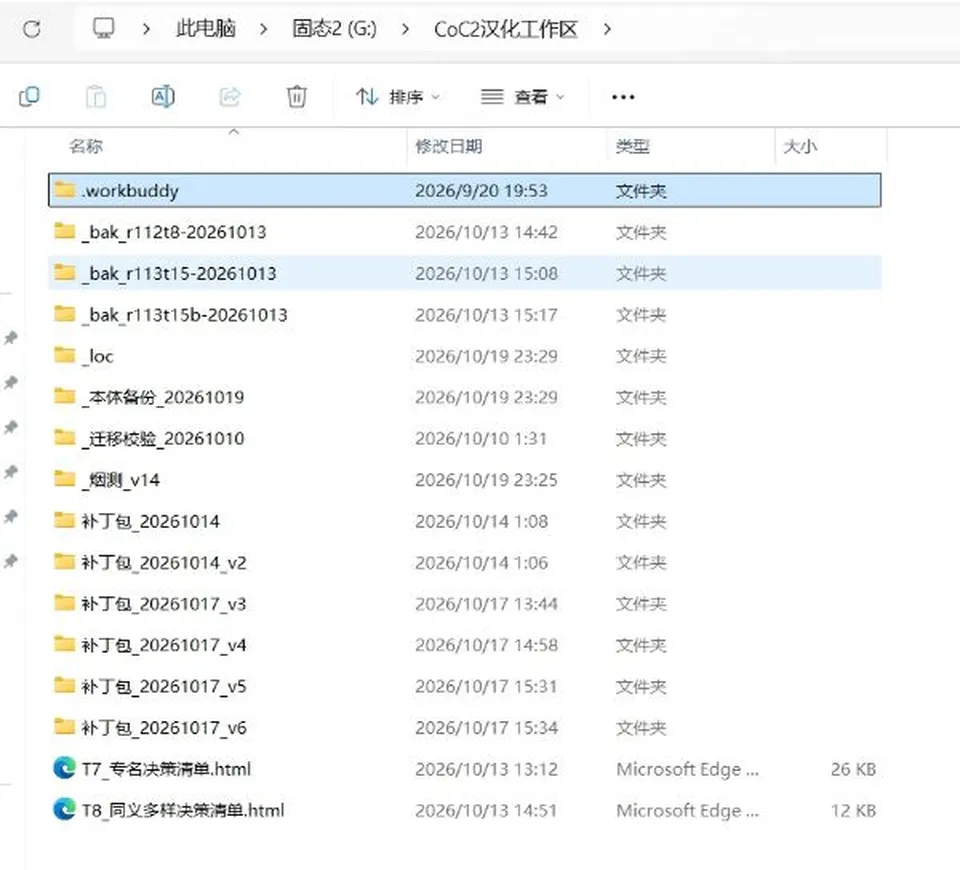This screenshot has height=870, width=960.
Task: Select the 补丁包_20261014 folder name
Action: (151, 521)
